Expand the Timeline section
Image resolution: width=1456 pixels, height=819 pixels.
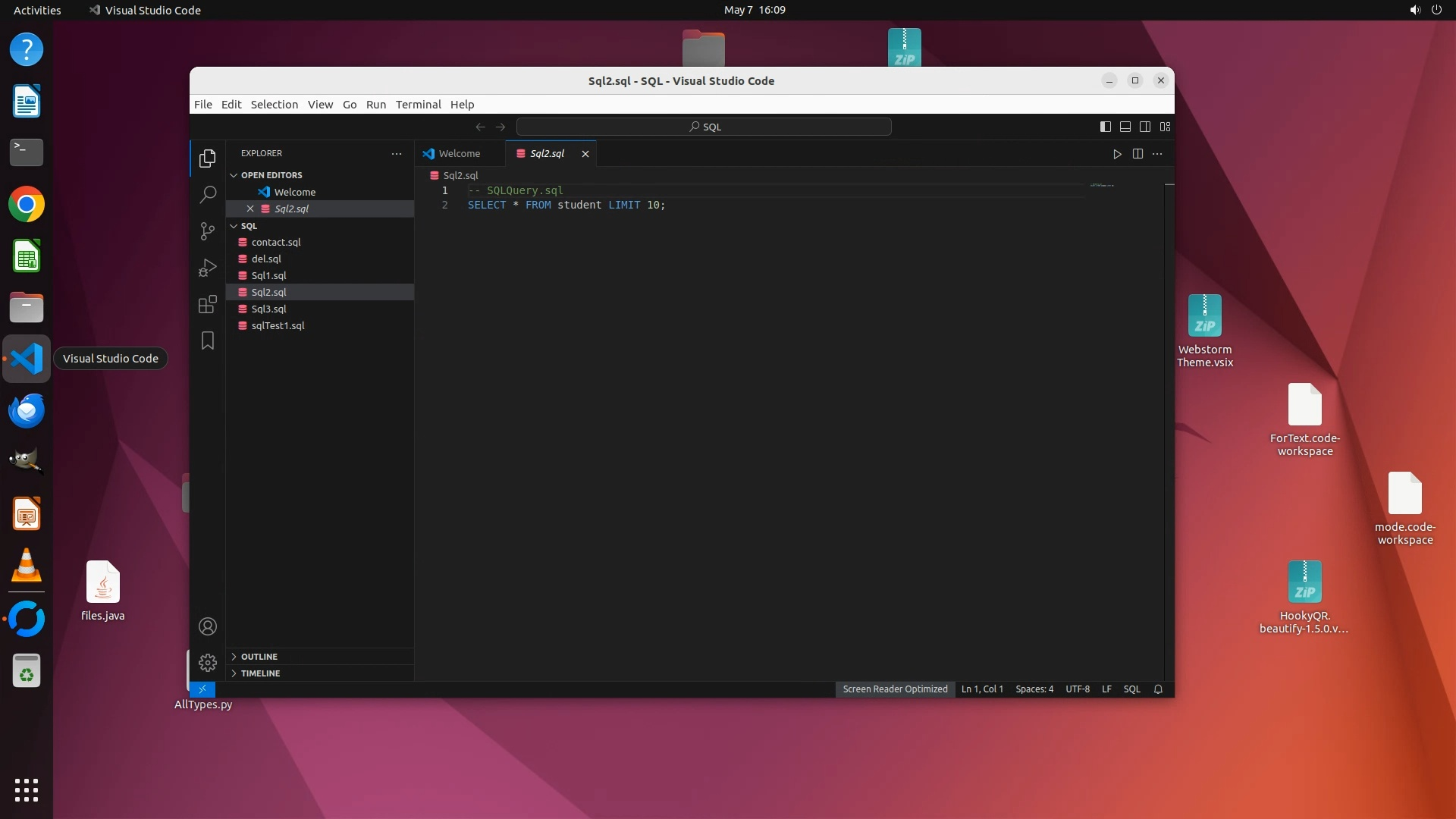point(260,673)
